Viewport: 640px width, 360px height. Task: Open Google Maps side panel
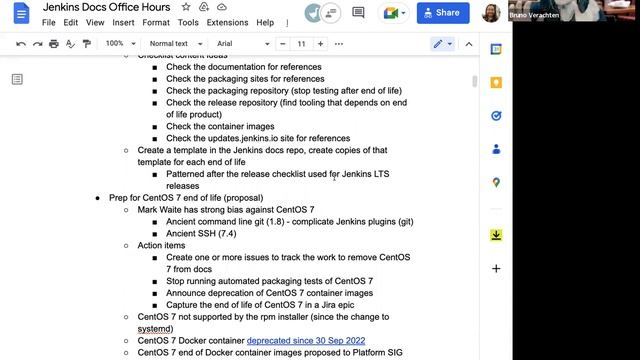[x=496, y=182]
